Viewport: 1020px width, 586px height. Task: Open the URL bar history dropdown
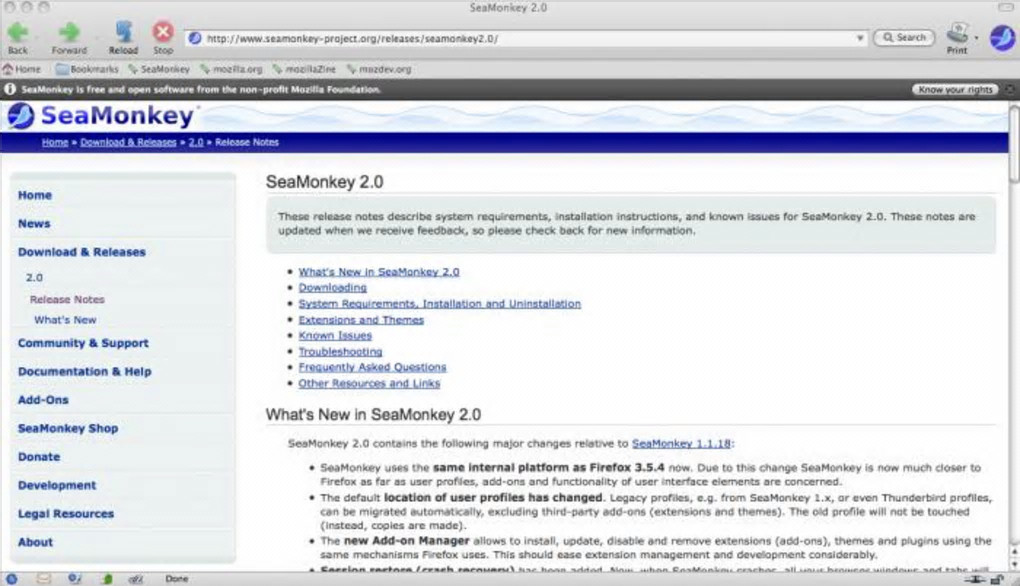[860, 38]
